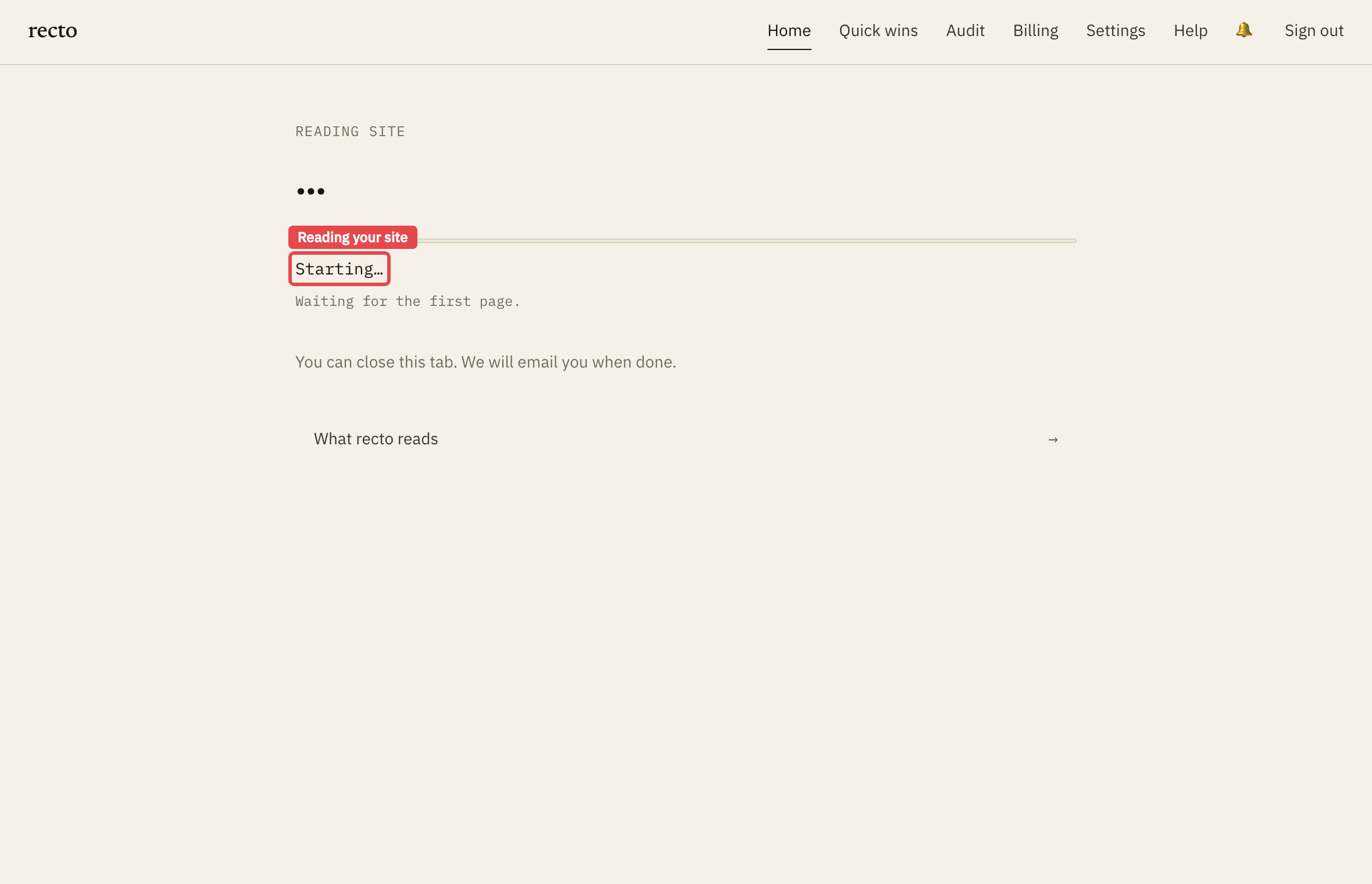Screen dimensions: 1372x884
Task: Switch to the Audit section
Action: (x=965, y=31)
